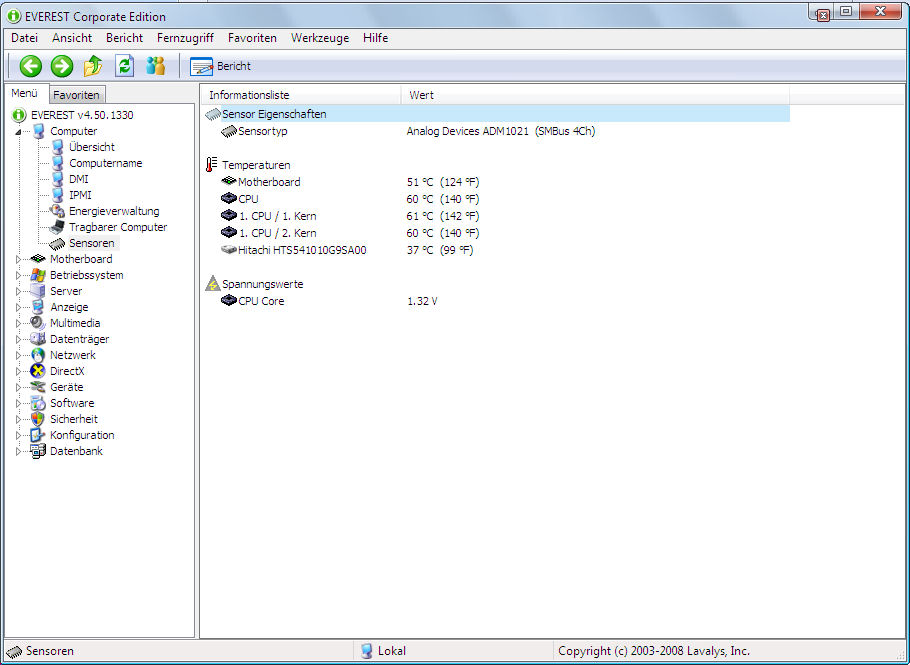
Task: Expand the Geräte tree node
Action: pyautogui.click(x=18, y=387)
